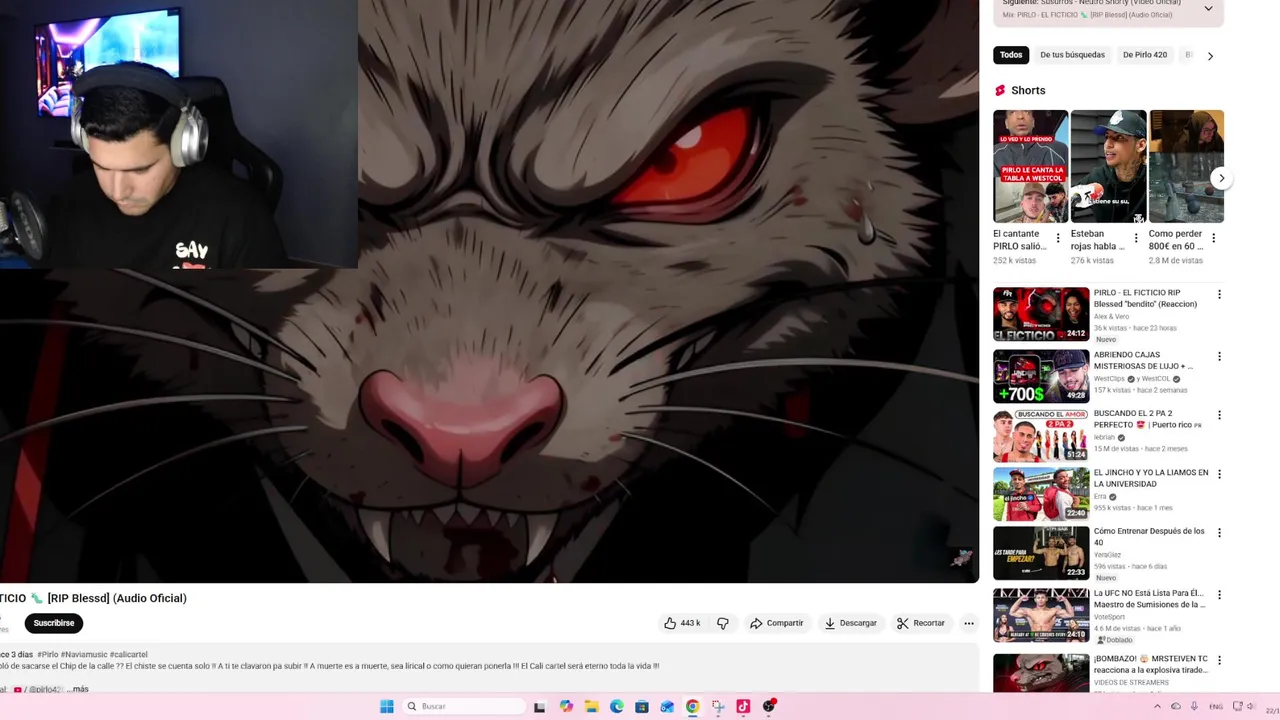Click the #Pirlo hashtag
The width and height of the screenshot is (1280, 720).
[47, 654]
